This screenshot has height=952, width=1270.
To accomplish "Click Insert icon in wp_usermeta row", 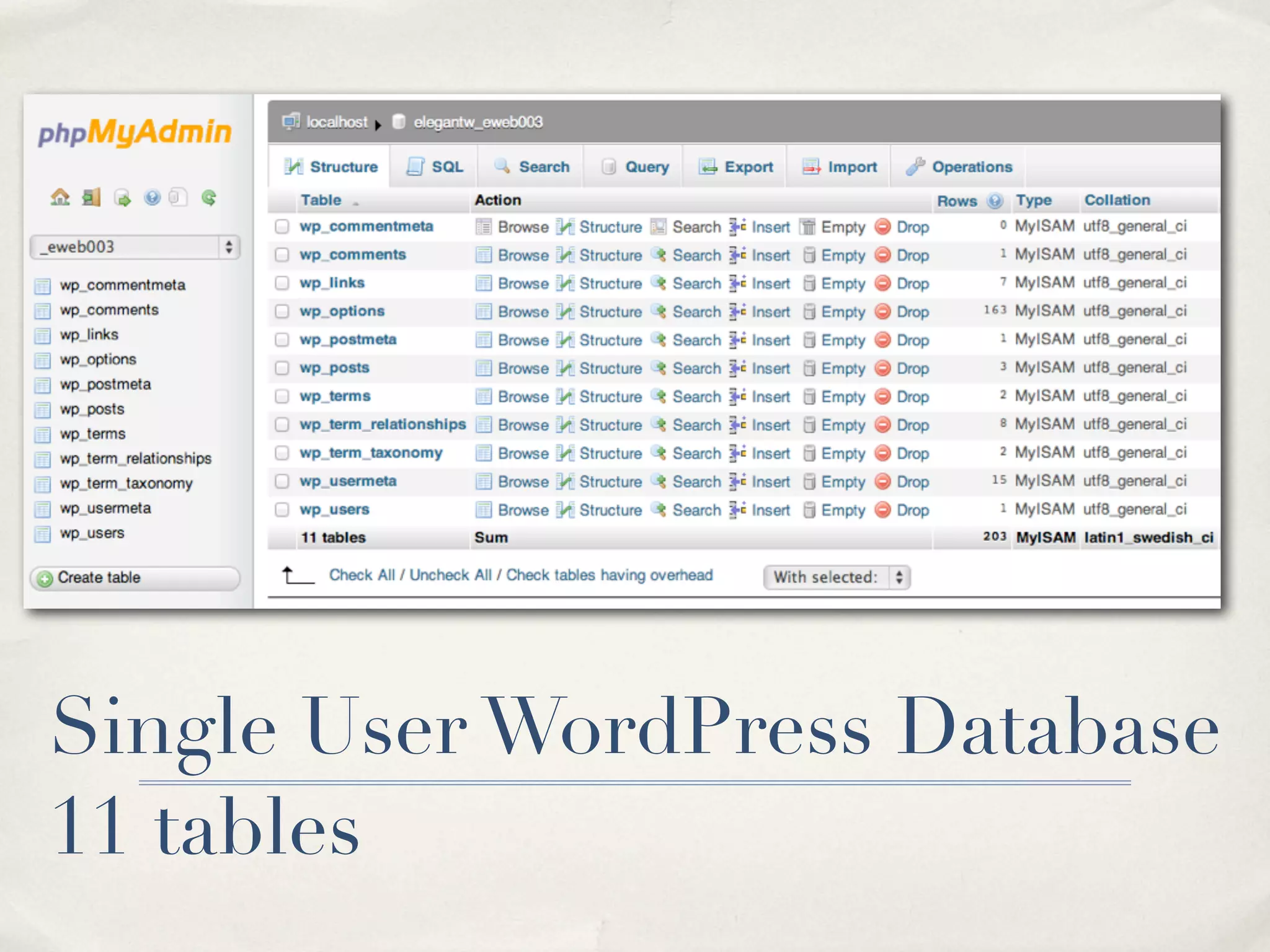I will [738, 481].
